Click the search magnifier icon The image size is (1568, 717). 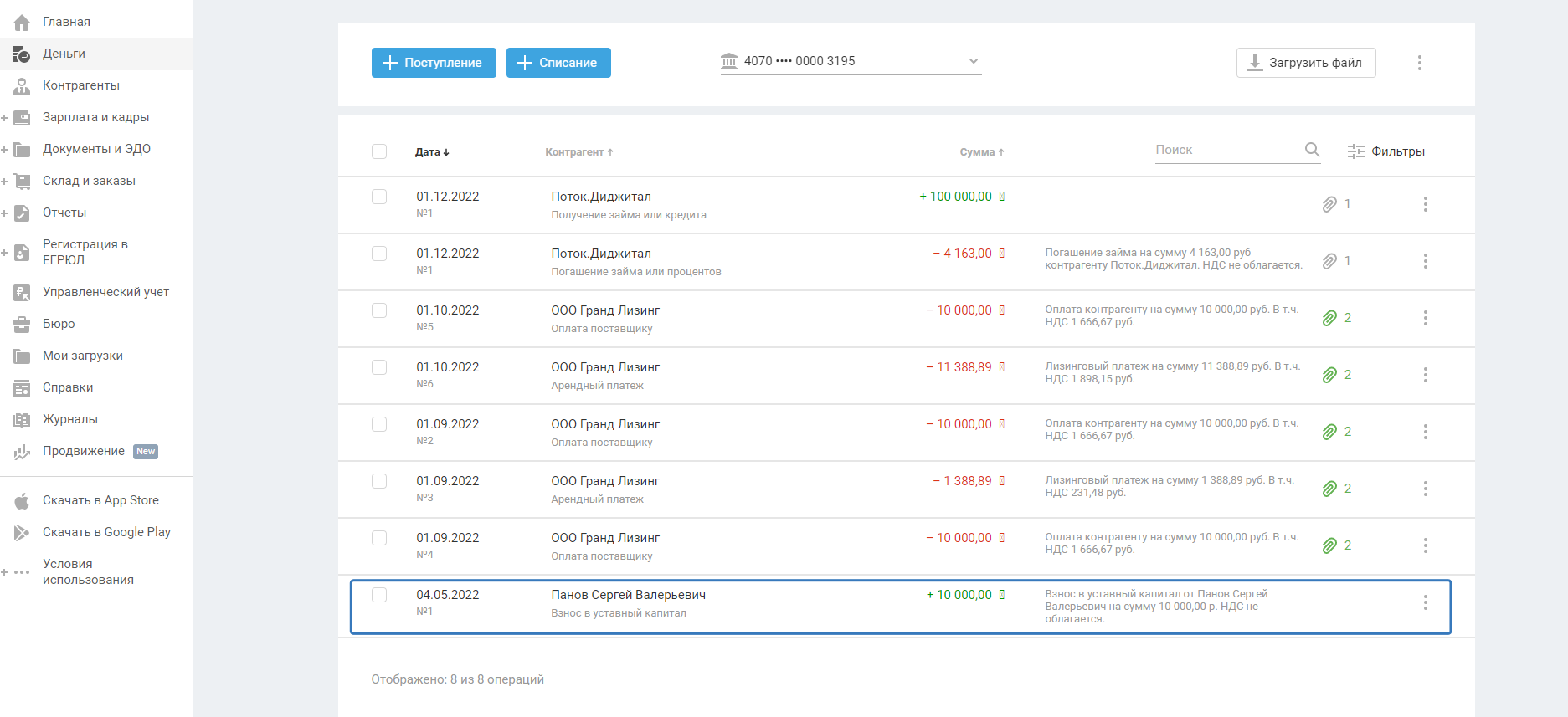1312,150
